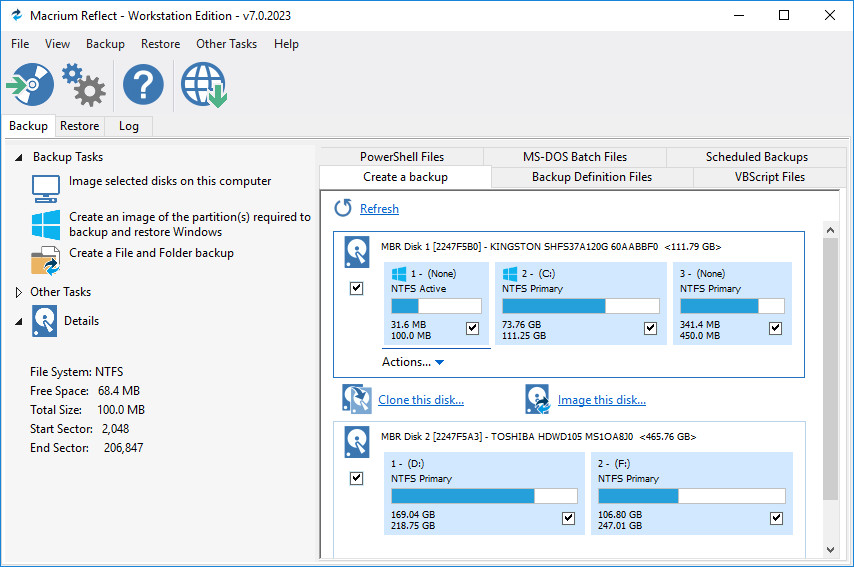The height and width of the screenshot is (567, 854).
Task: Open the Other Tasks menu
Action: click(227, 44)
